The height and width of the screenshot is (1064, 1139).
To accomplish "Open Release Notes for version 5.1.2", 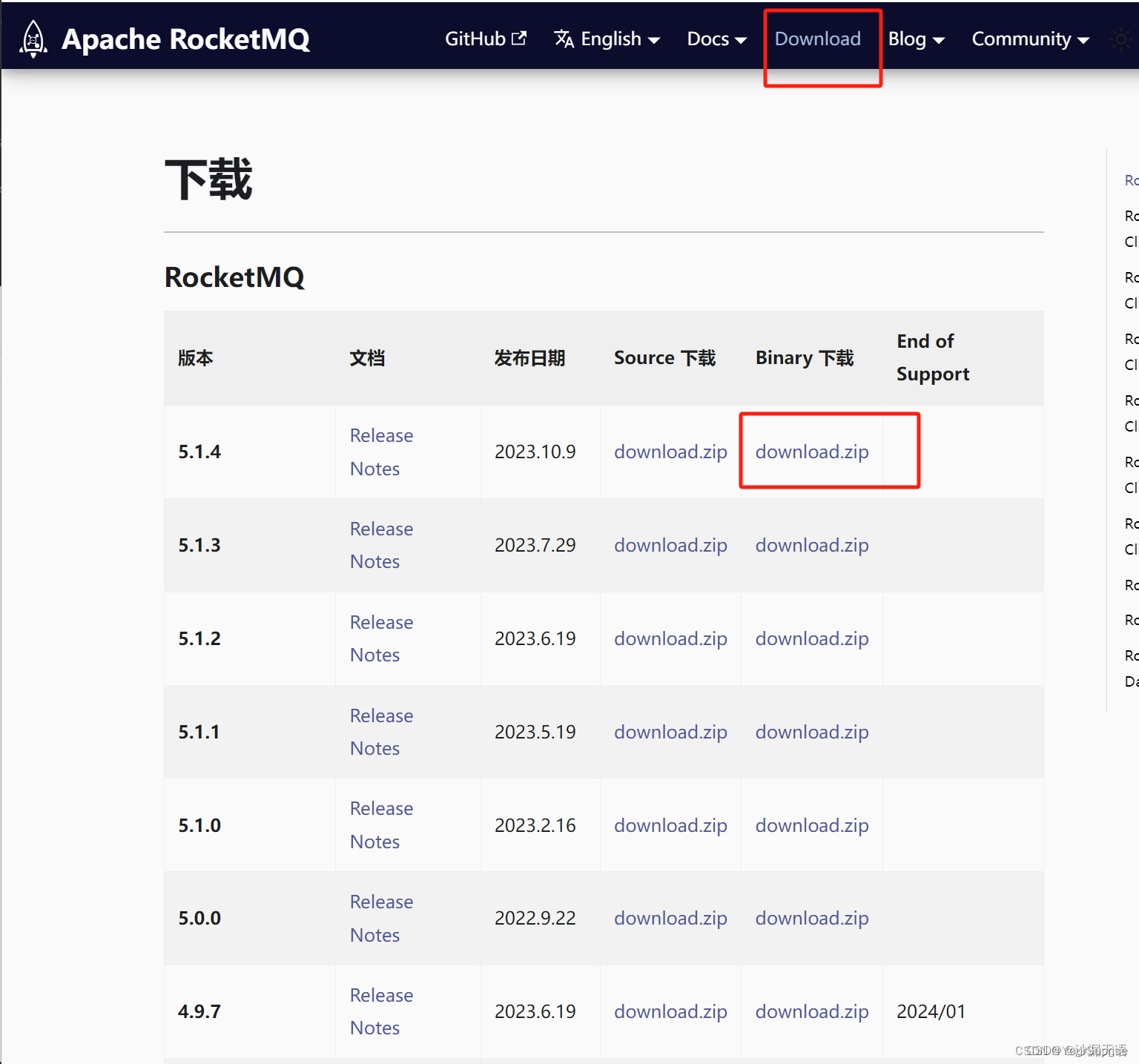I will click(x=381, y=638).
